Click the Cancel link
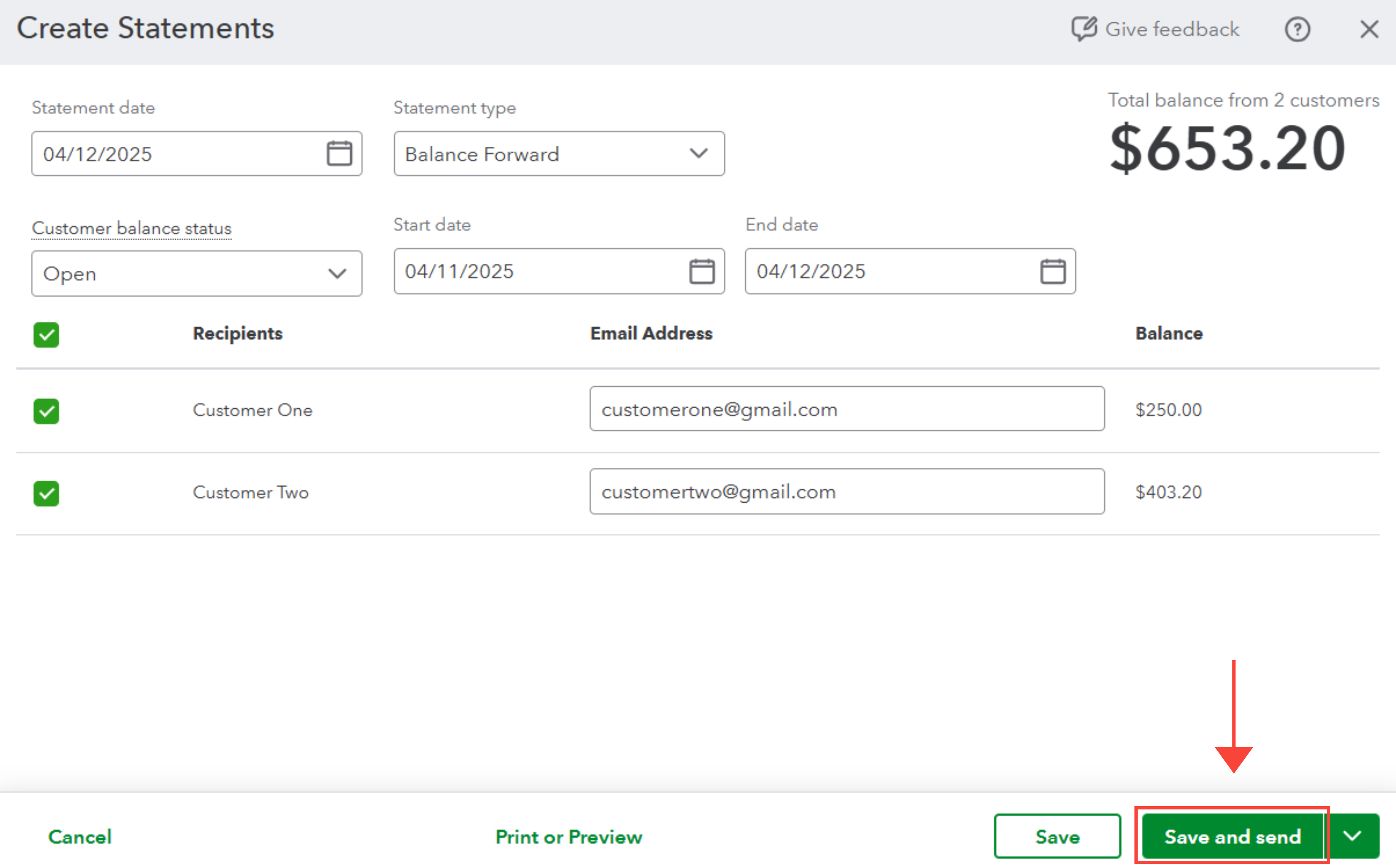This screenshot has height=868, width=1396. coord(80,836)
